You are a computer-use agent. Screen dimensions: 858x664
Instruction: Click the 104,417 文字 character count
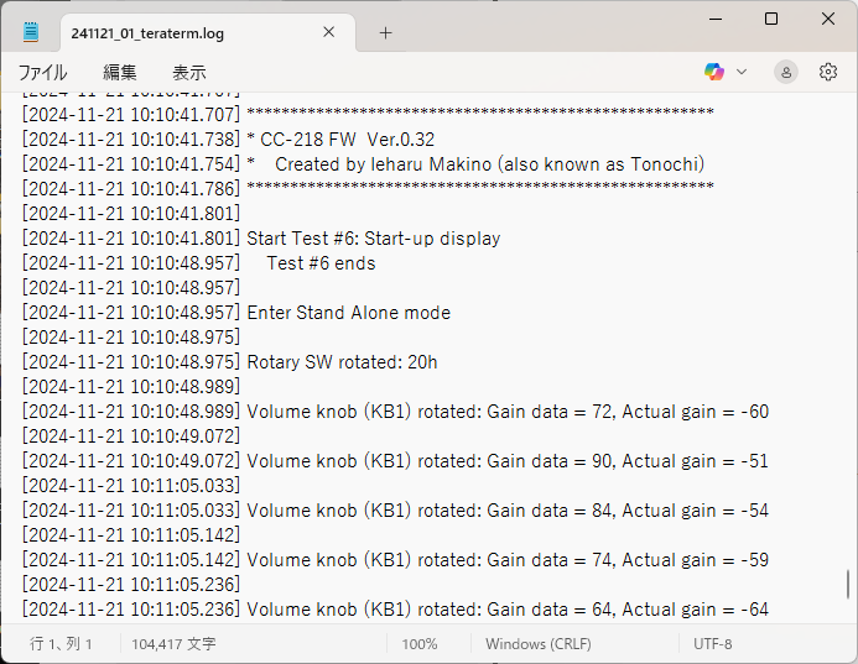[x=173, y=644]
